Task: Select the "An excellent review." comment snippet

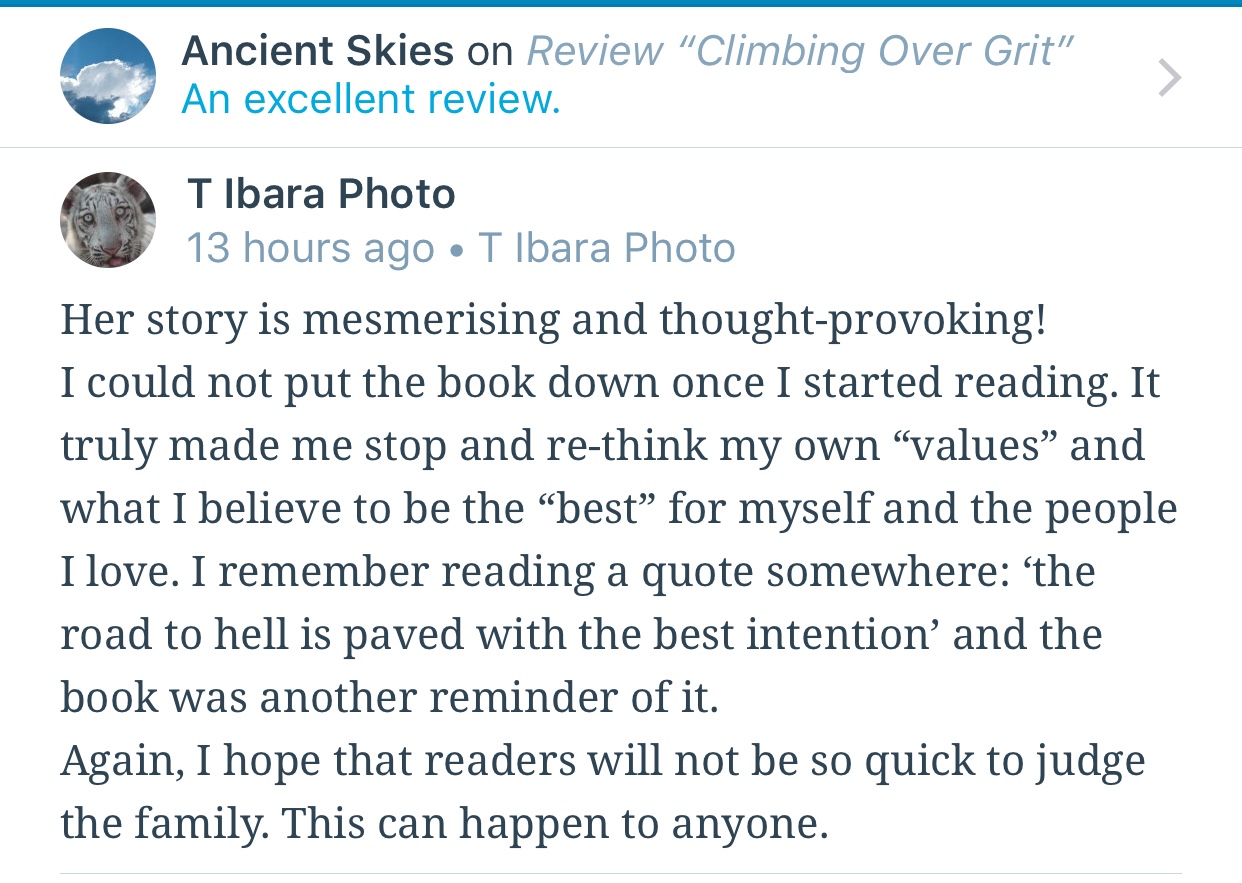Action: click(371, 99)
